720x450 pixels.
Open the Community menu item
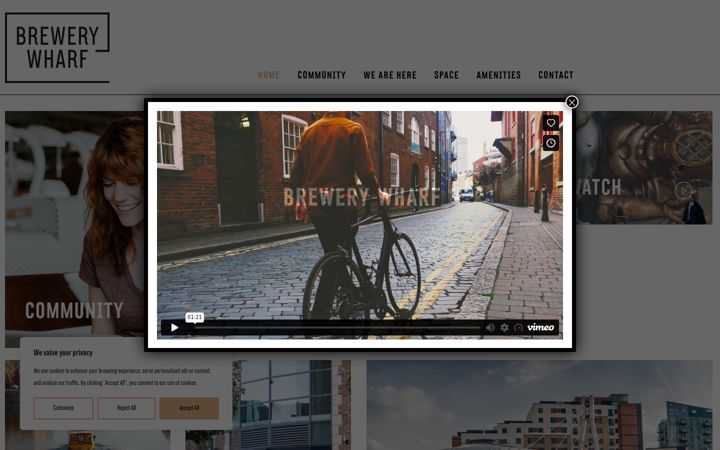point(321,75)
